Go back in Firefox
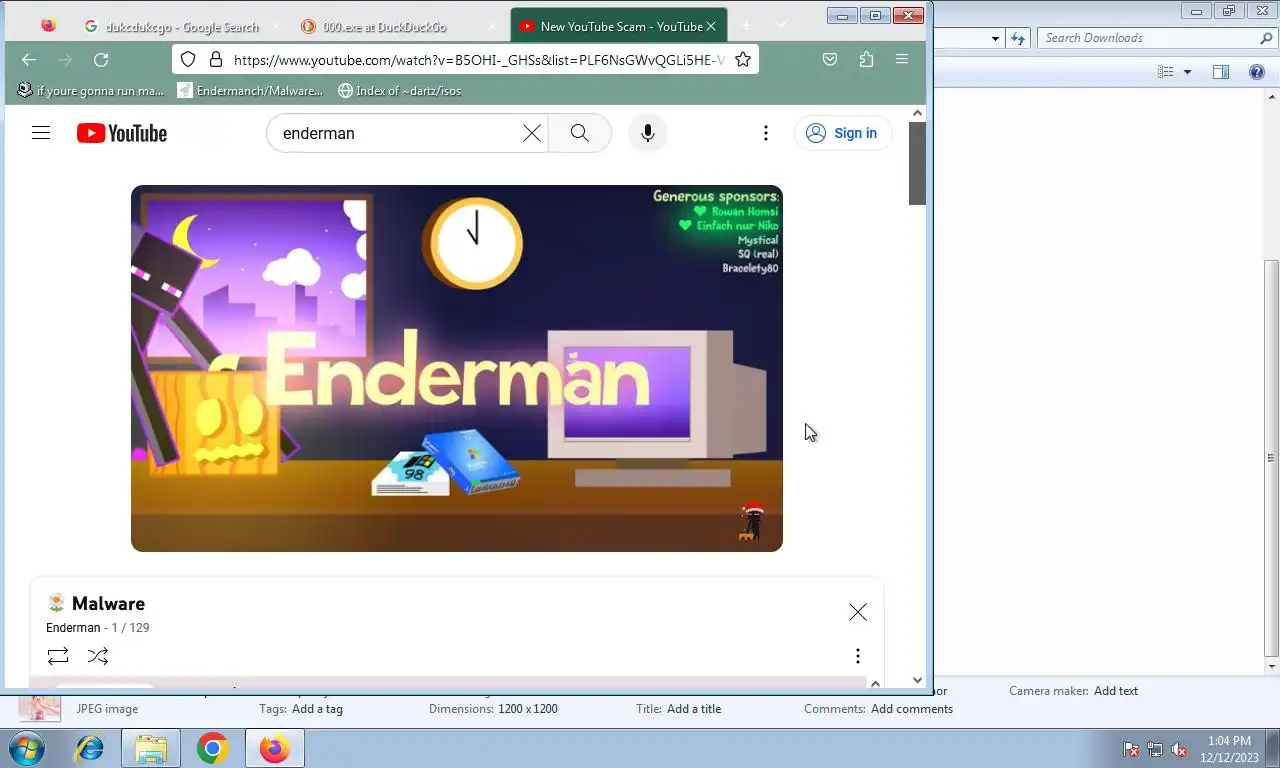This screenshot has width=1280, height=768. [29, 60]
